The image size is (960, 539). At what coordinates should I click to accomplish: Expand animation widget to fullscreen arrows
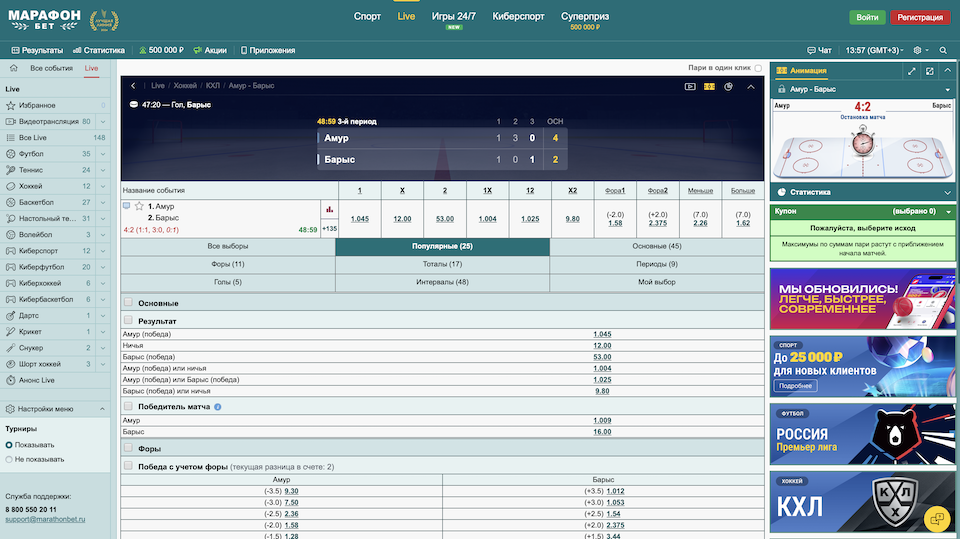[912, 71]
